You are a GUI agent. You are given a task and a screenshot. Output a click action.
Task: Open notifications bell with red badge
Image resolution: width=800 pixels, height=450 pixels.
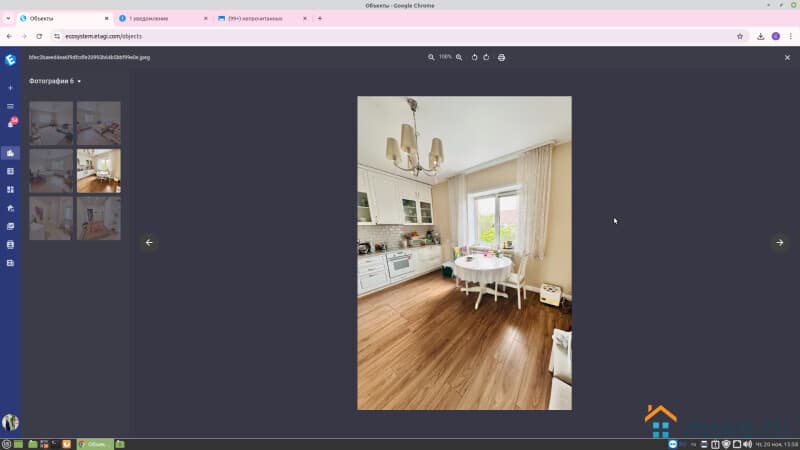click(11, 124)
